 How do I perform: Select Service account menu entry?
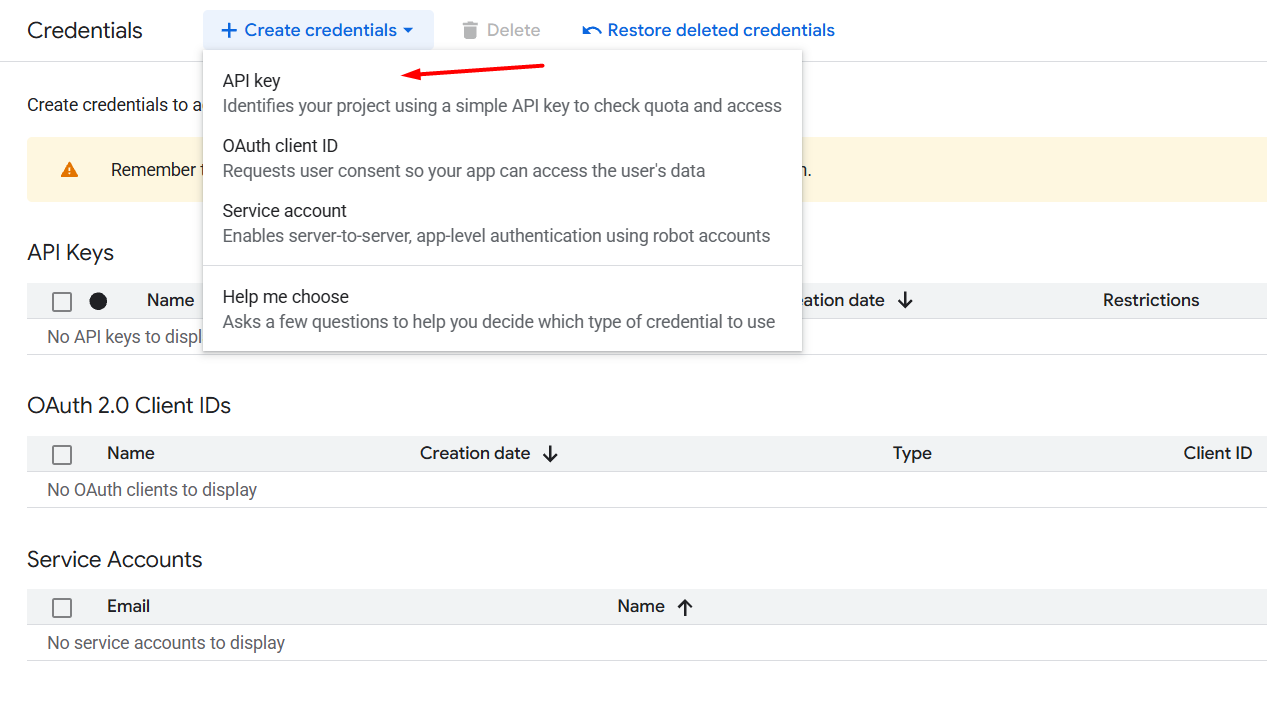click(284, 211)
